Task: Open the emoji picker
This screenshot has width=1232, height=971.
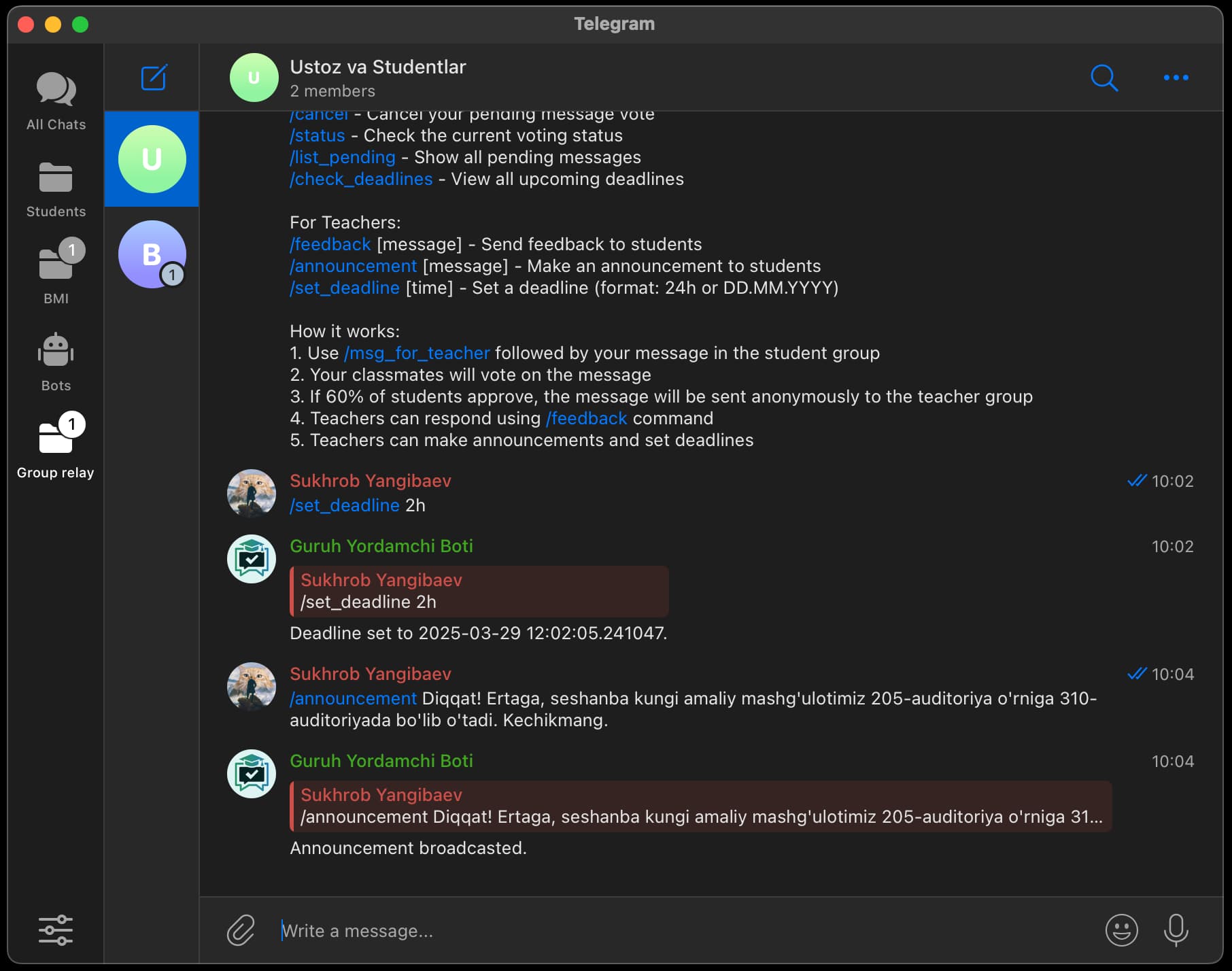Action: pyautogui.click(x=1122, y=930)
